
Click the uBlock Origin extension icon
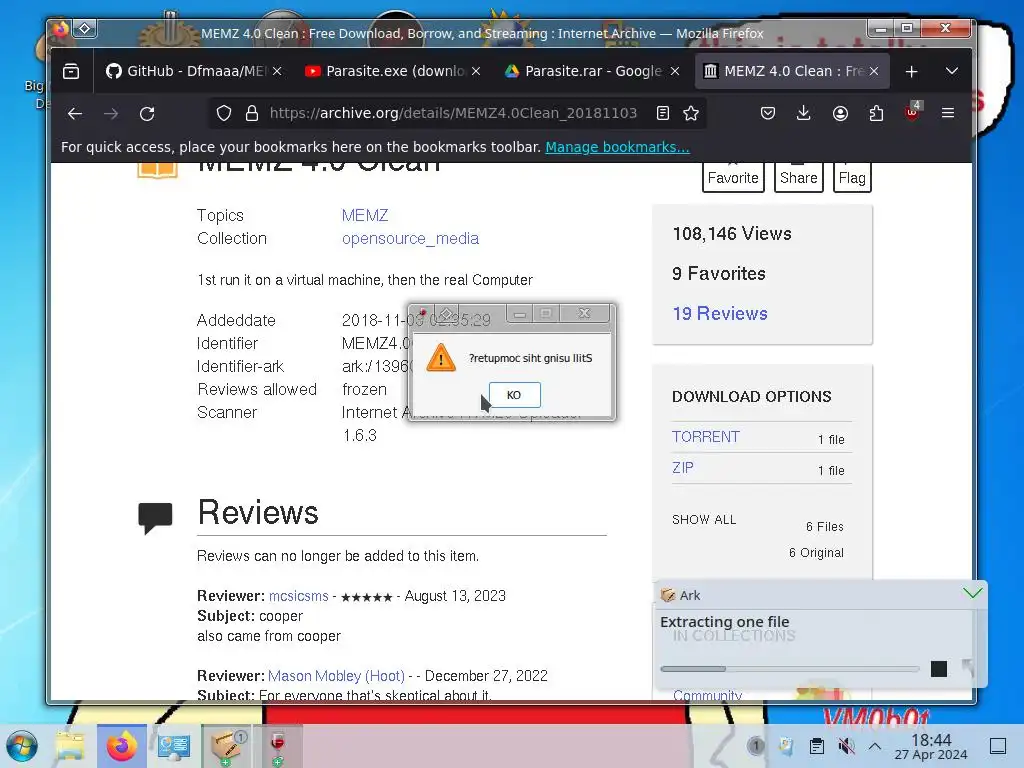click(x=912, y=112)
